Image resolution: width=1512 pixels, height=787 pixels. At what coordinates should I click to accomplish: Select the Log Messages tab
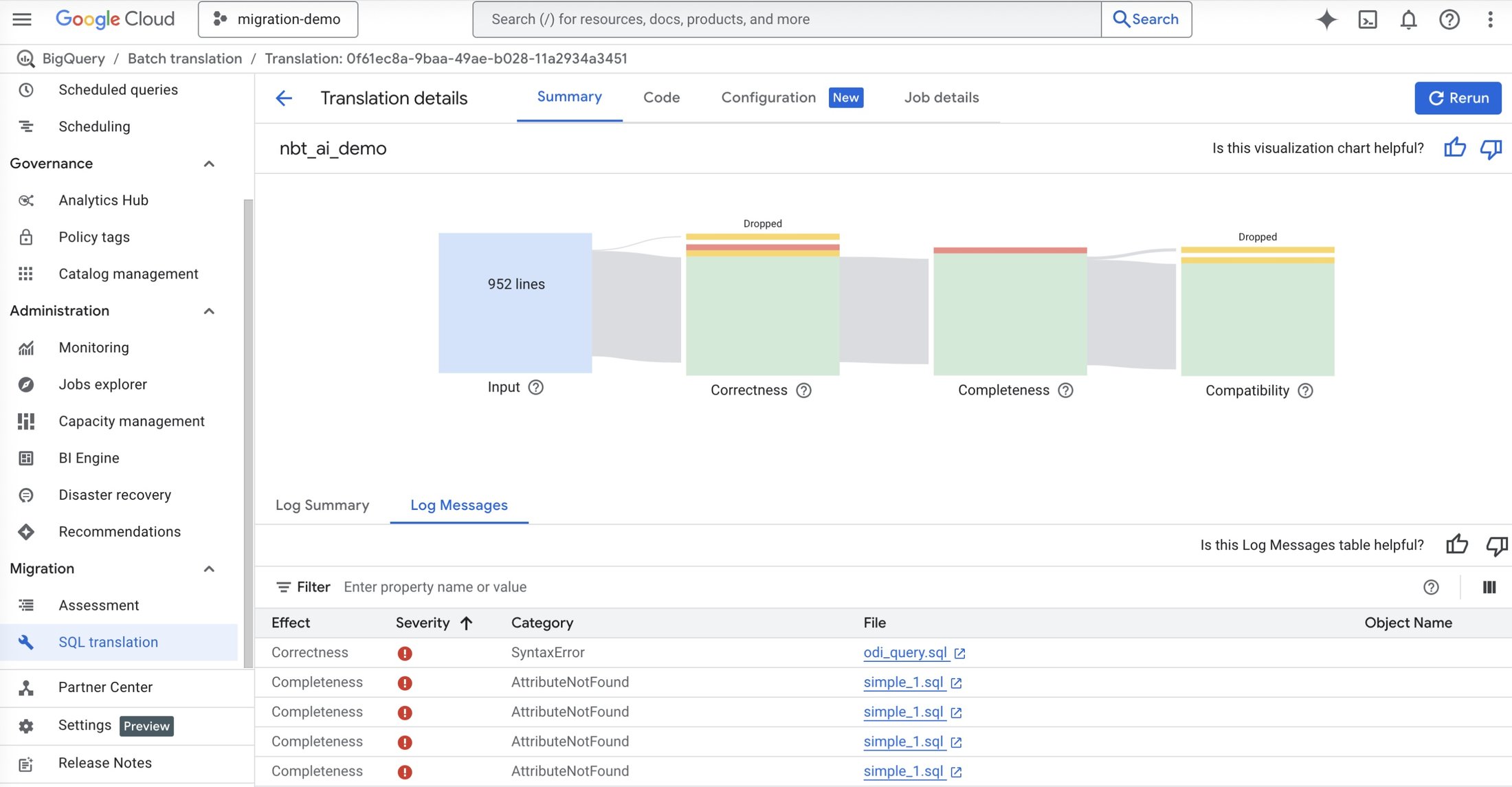459,505
